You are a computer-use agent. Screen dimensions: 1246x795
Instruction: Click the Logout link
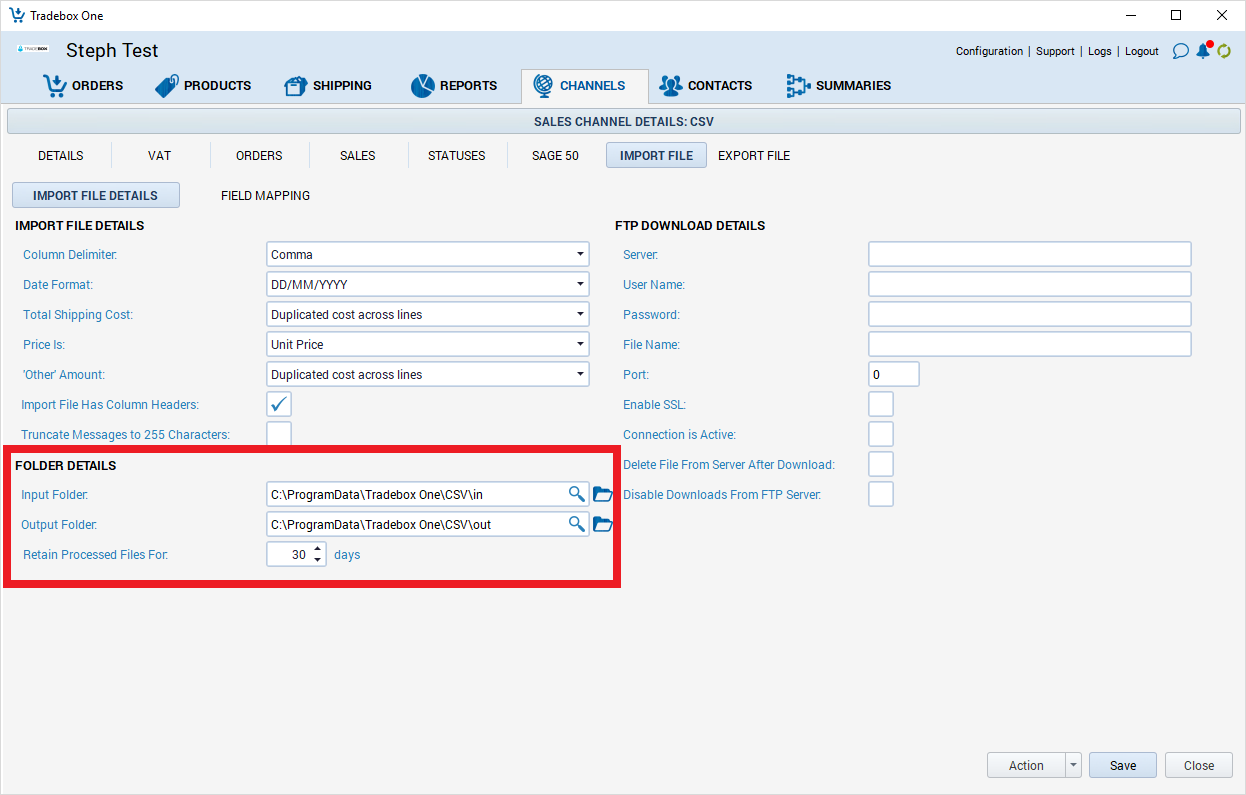[1141, 51]
